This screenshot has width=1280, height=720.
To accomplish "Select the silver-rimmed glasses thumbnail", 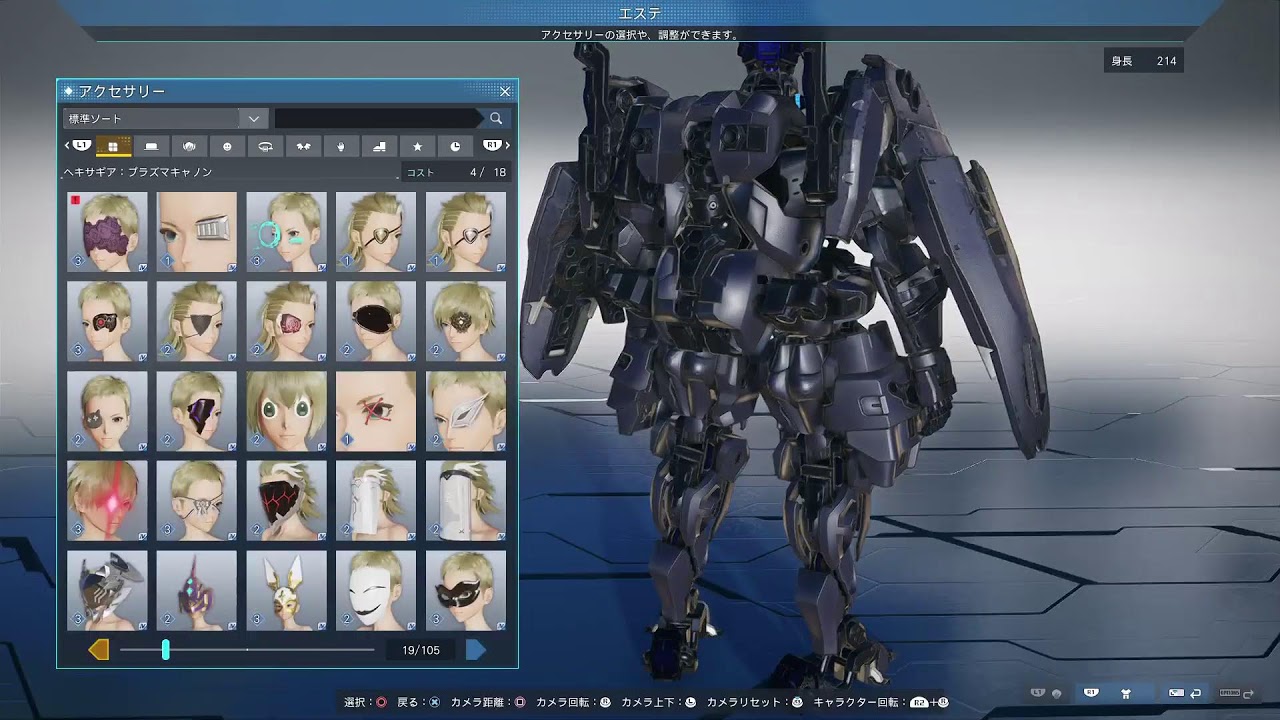I will click(197, 500).
